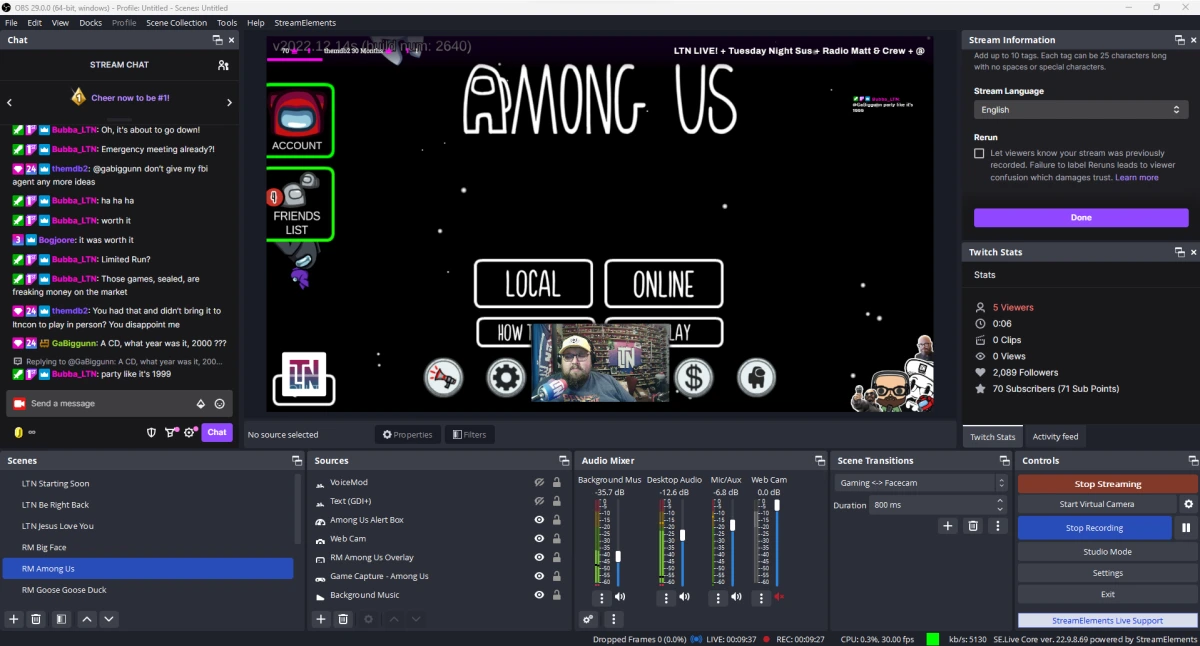This screenshot has height=646, width=1200.
Task: Open Background Music channel options menu
Action: click(601, 598)
